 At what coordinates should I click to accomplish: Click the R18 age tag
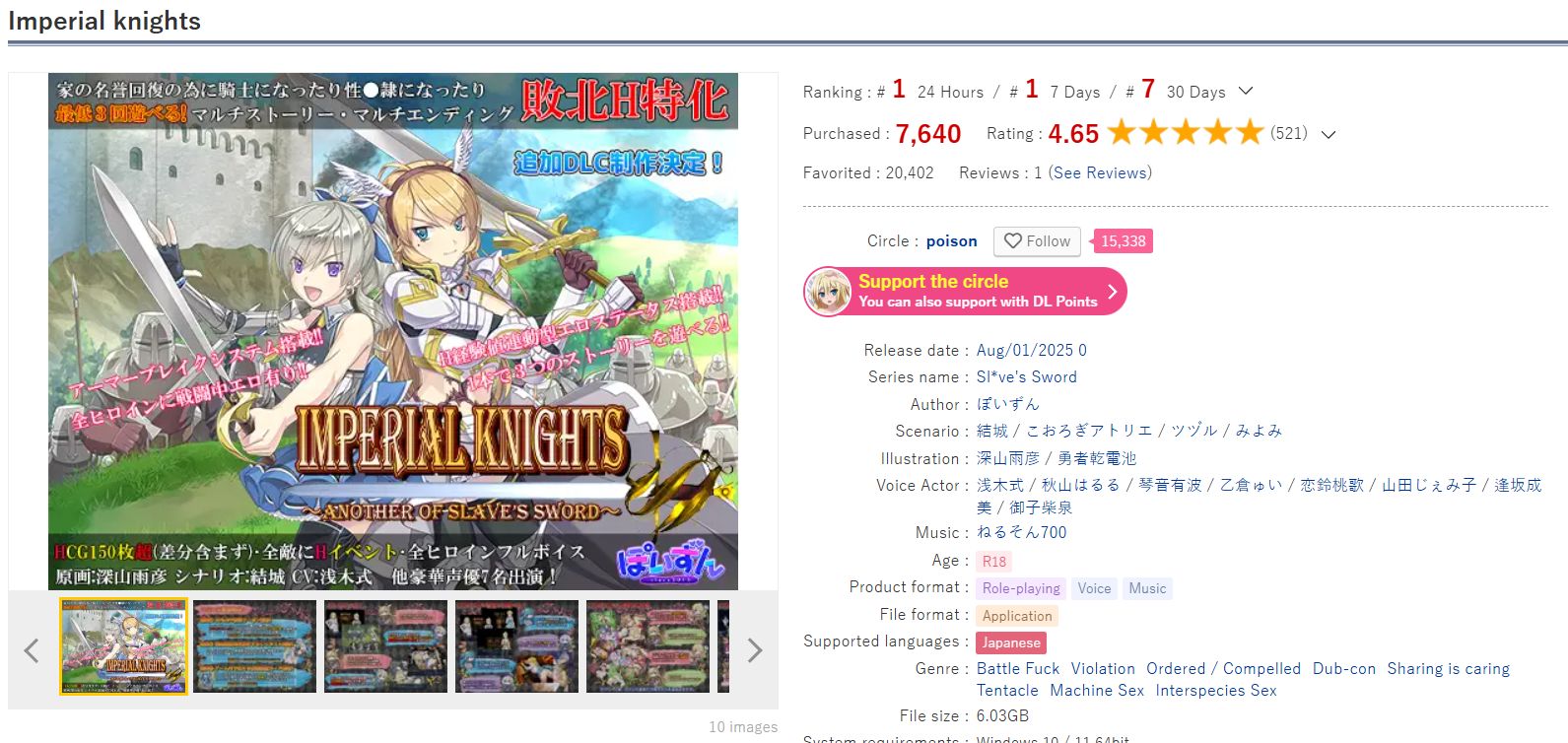point(994,562)
